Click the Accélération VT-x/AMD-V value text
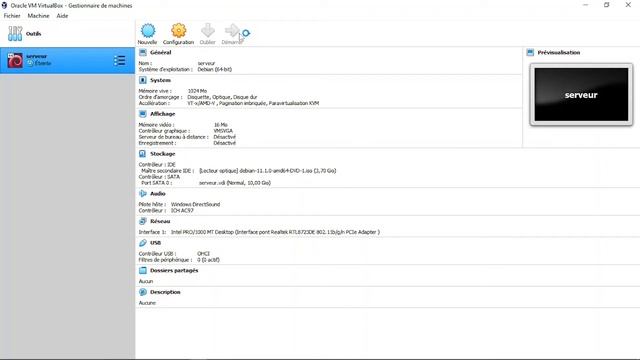The height and width of the screenshot is (360, 640). click(x=253, y=103)
